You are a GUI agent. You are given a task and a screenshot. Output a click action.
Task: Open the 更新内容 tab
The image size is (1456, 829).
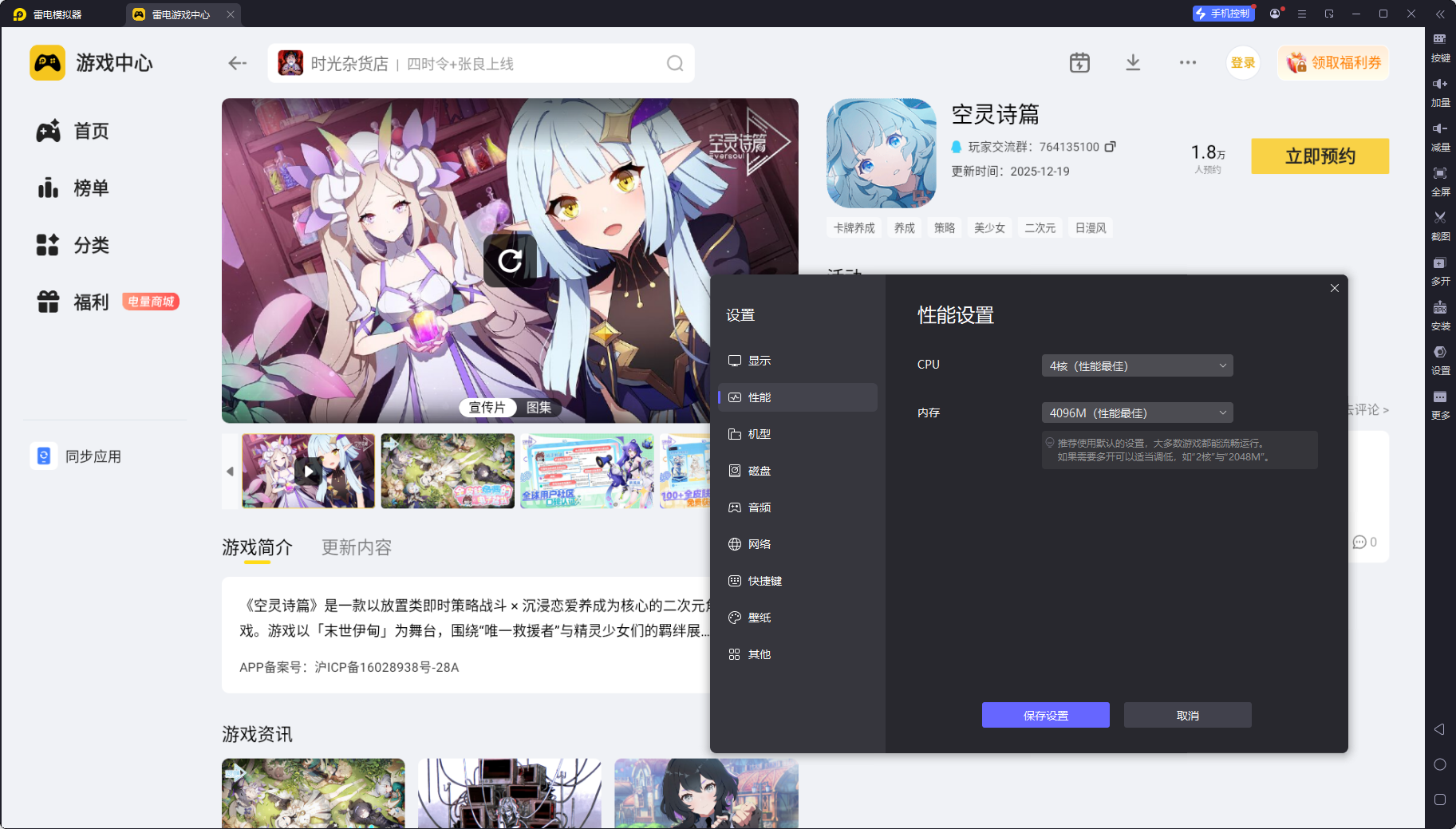357,547
